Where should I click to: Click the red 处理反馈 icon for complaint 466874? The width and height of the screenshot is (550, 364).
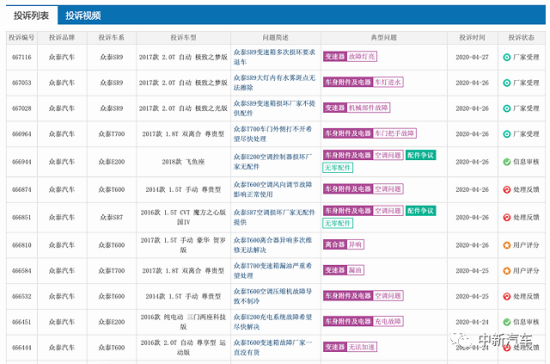point(507,189)
